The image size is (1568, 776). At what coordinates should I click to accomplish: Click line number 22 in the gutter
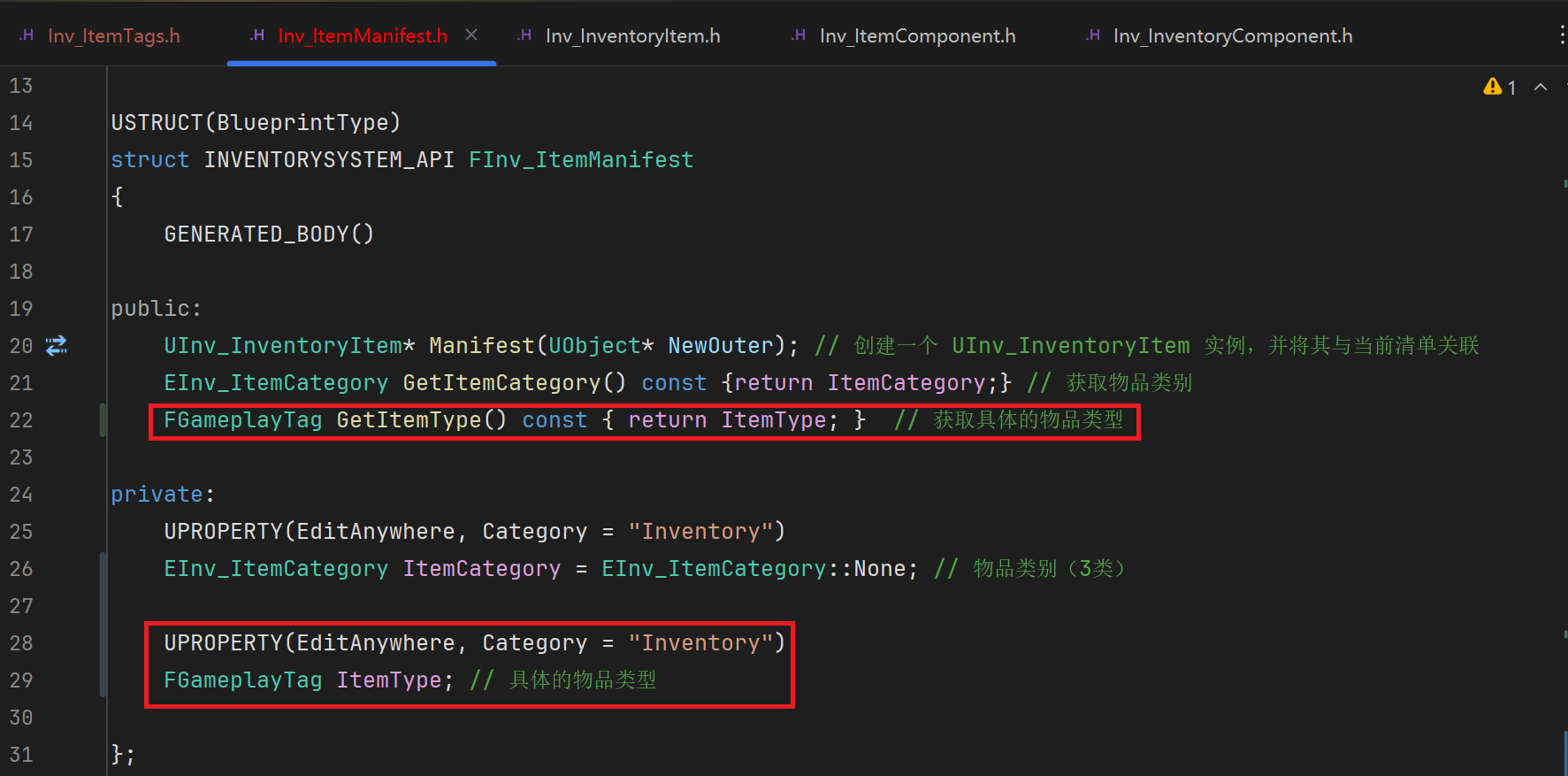[21, 420]
